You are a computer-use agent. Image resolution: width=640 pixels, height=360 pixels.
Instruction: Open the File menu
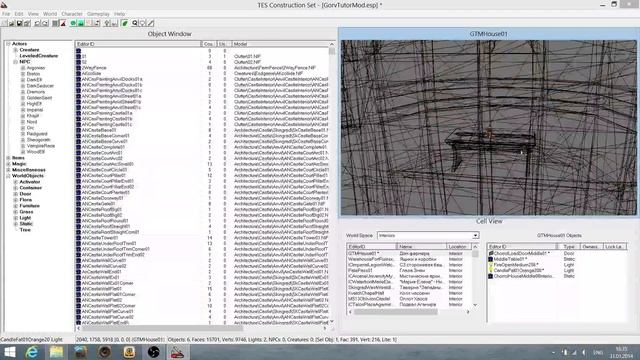pos(6,14)
